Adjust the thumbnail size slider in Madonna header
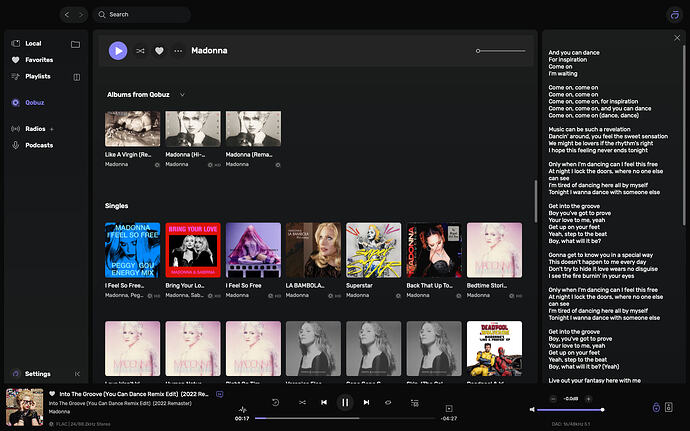Viewport: 690px width, 431px height. coord(500,51)
